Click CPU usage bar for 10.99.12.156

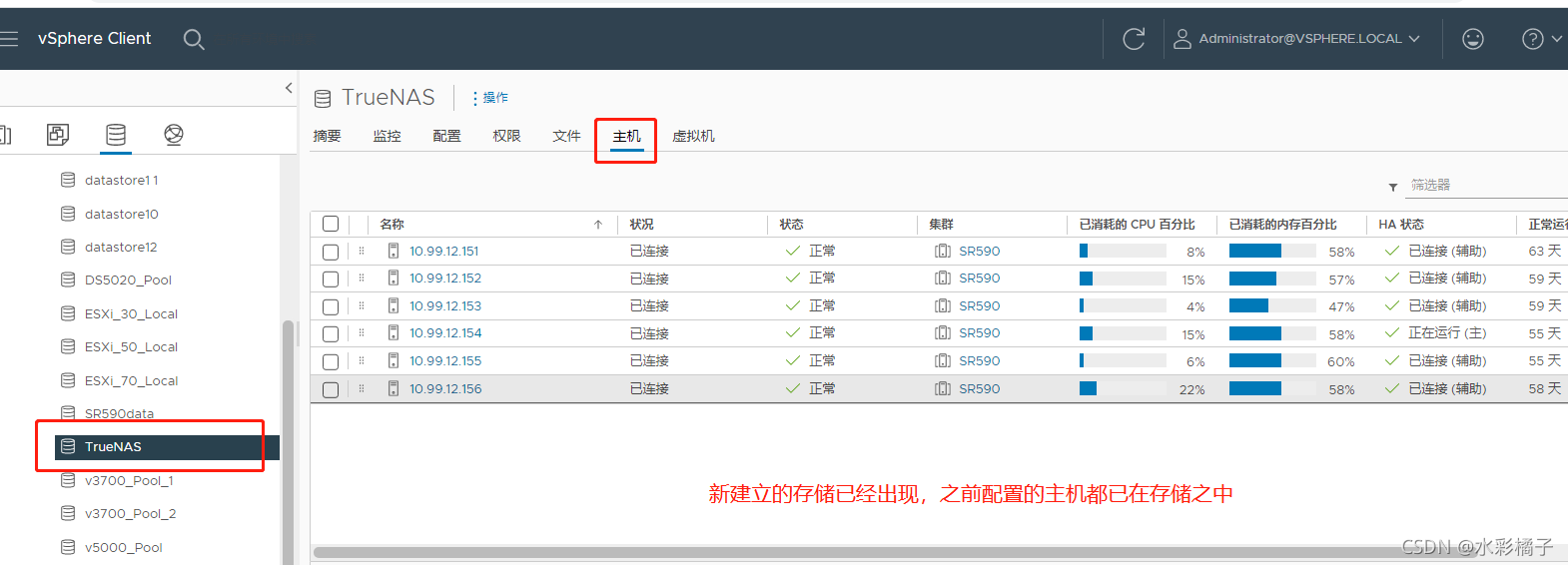click(x=1123, y=388)
